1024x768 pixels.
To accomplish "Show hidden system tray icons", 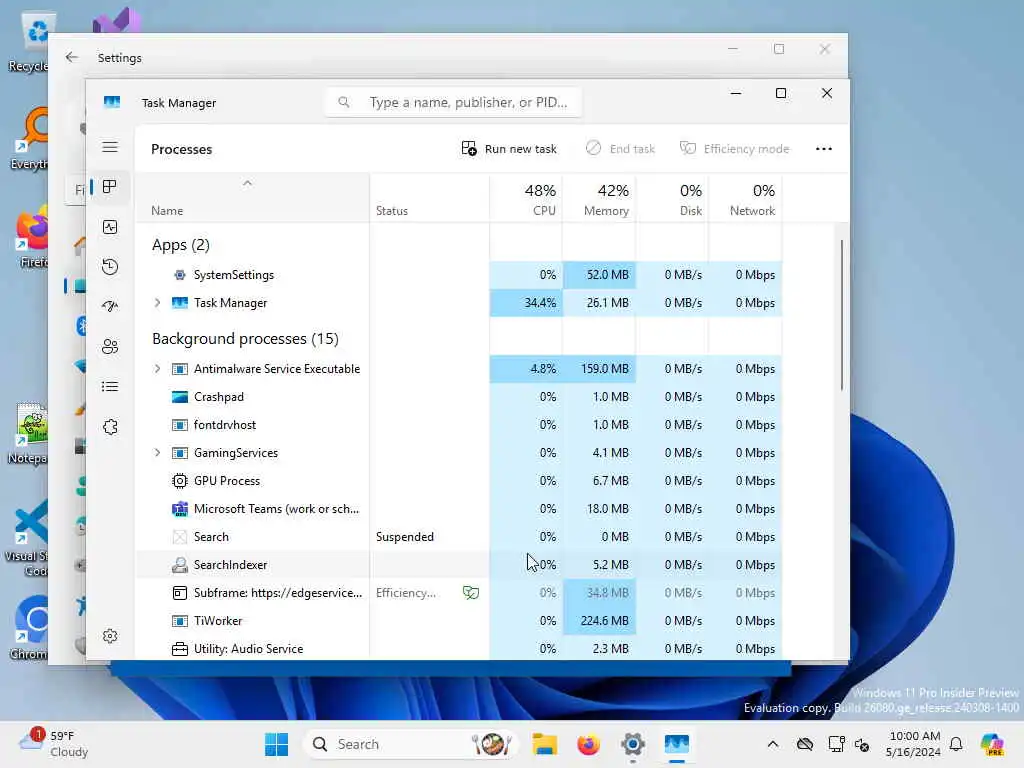I will coord(773,744).
